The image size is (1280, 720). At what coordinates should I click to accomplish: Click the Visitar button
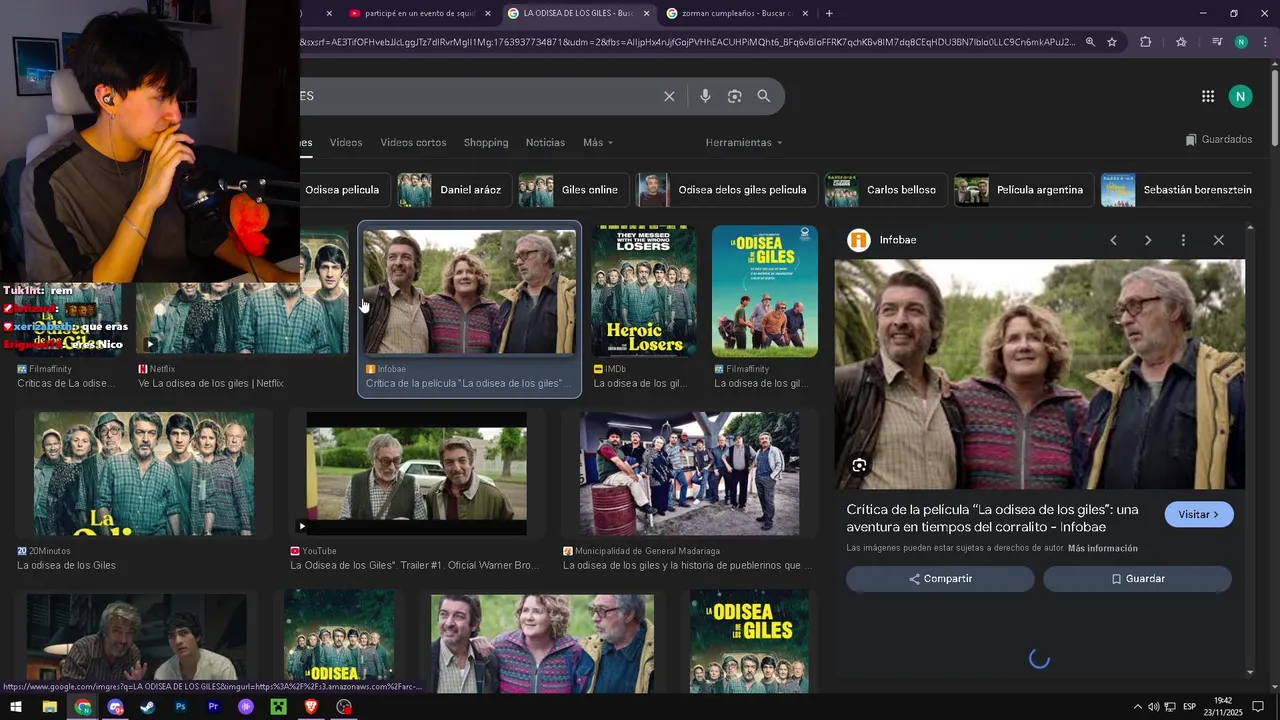pos(1199,514)
